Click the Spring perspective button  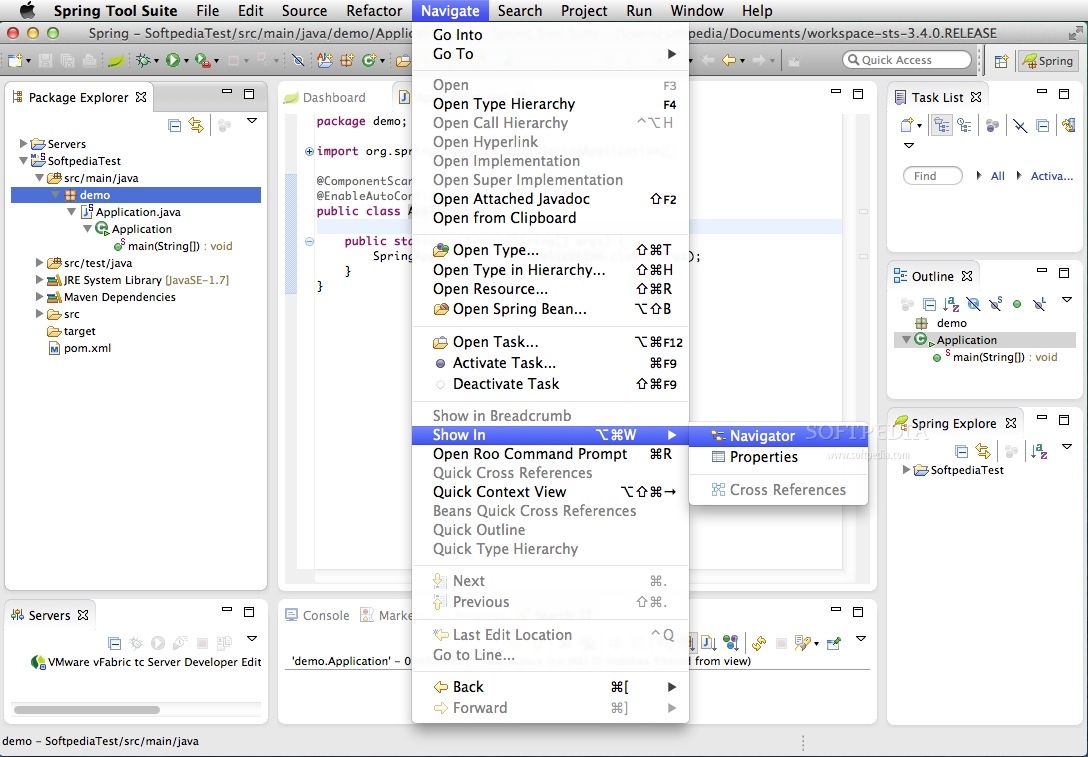click(x=1048, y=61)
